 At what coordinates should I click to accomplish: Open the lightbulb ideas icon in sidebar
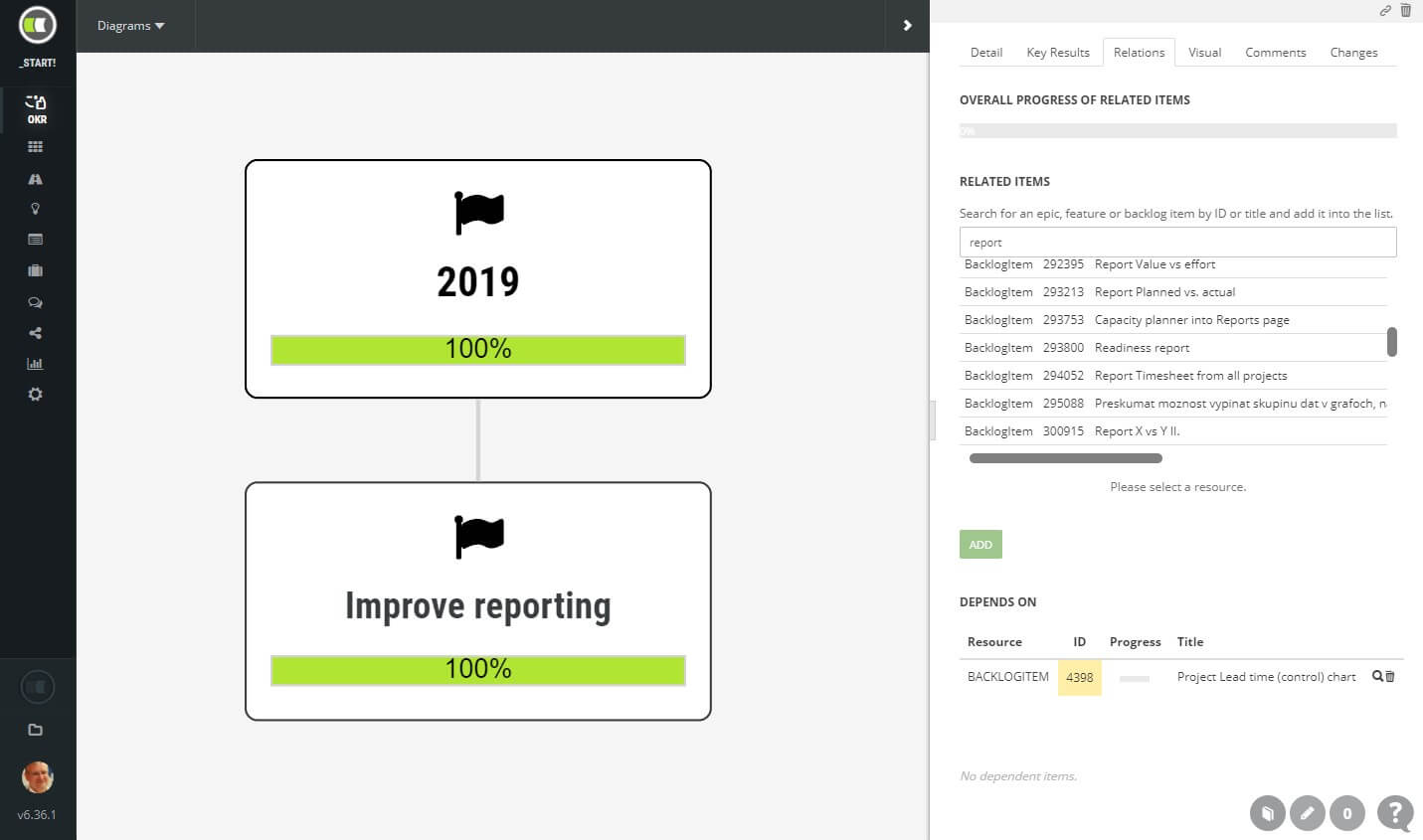pos(36,209)
